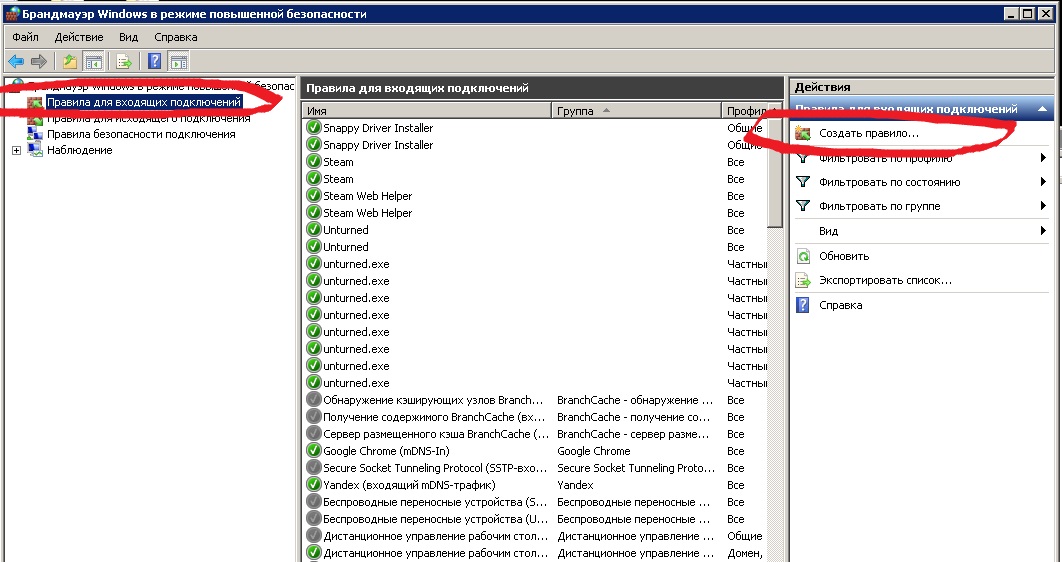Click the Наблюдение monitoring tree icon

35,150
